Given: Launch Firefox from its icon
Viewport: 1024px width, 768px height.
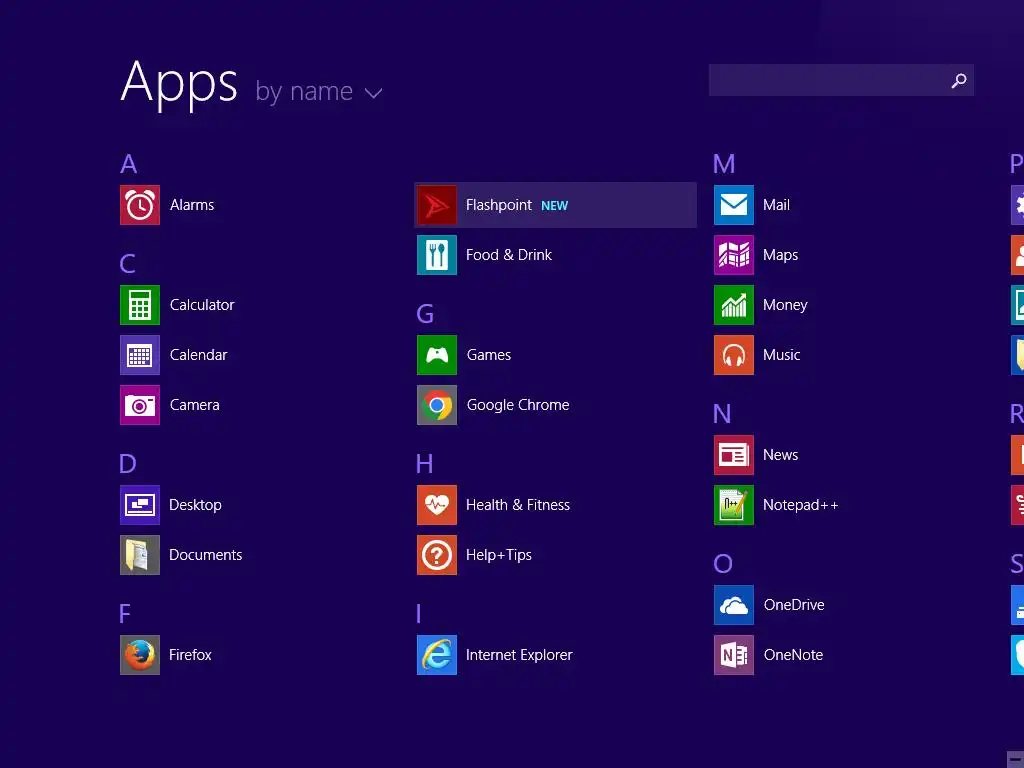Looking at the screenshot, I should (140, 655).
